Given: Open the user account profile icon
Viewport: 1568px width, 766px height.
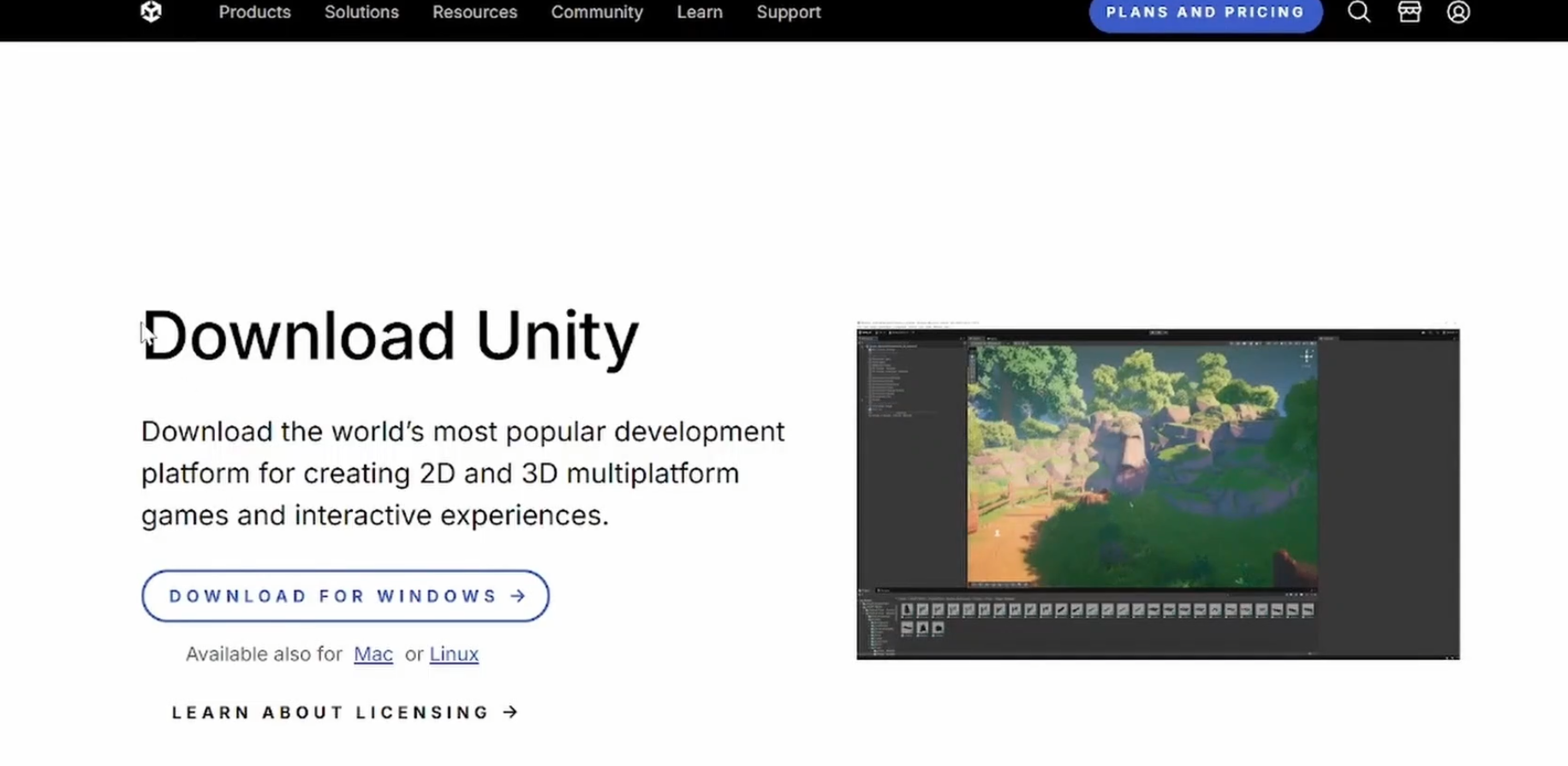Looking at the screenshot, I should (1458, 12).
